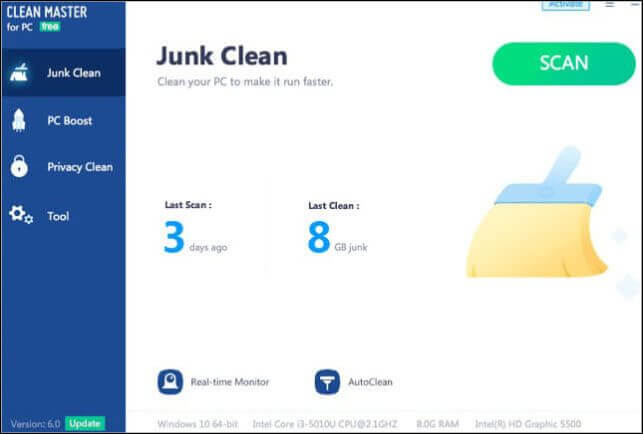Click the Junk Clean page heading
643x434 pixels.
coord(222,56)
